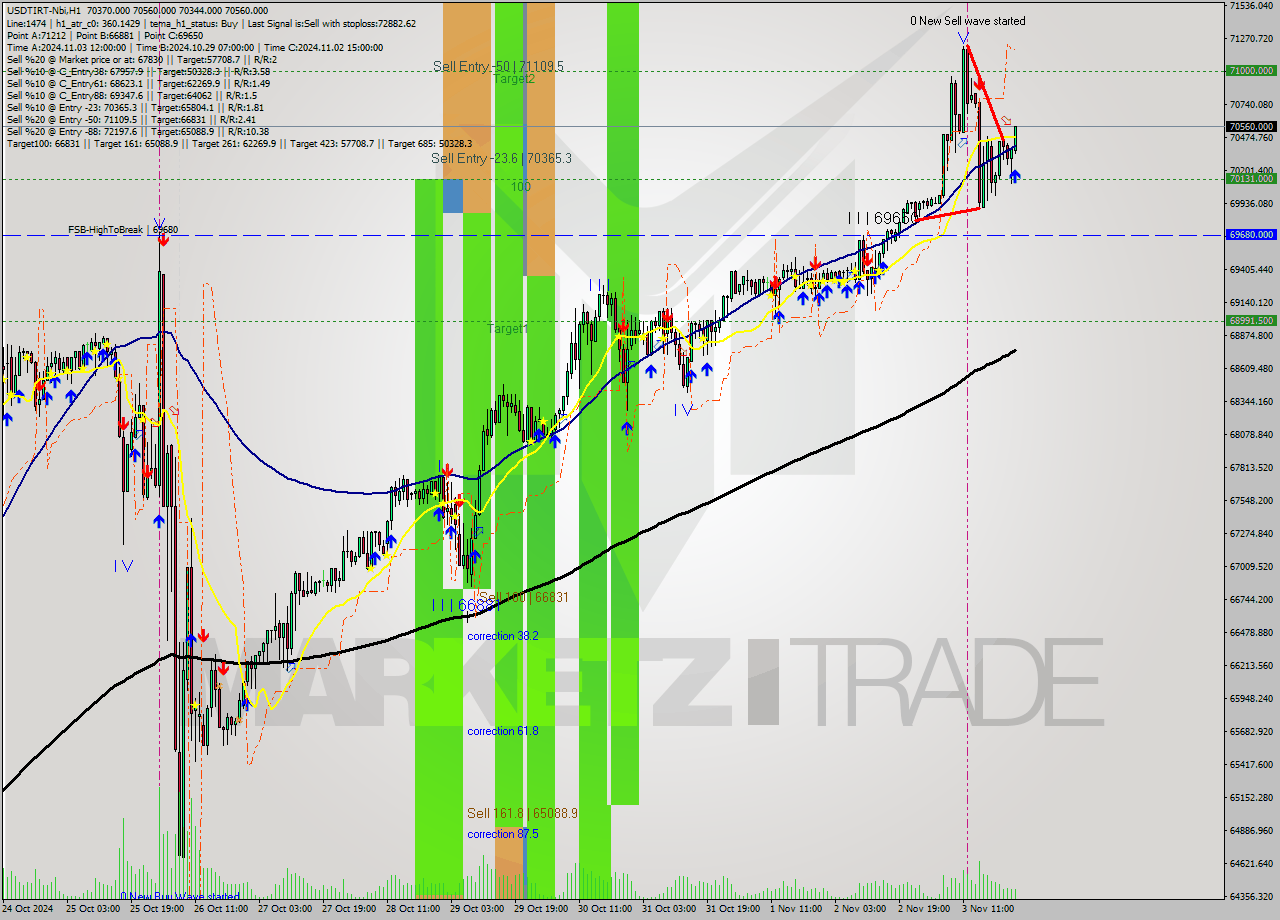Click the '26 Oct 11:00' time label
Viewport: 1280px width, 920px height.
click(x=222, y=909)
